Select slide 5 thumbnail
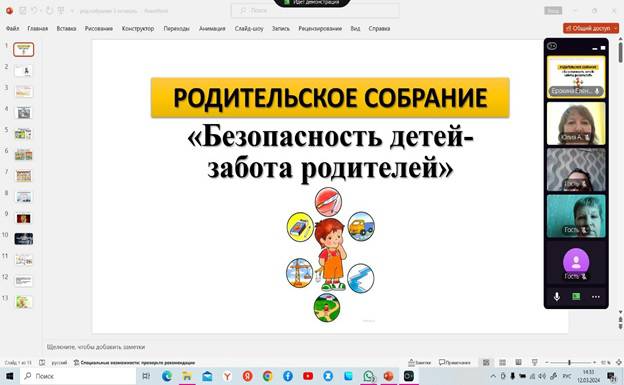The height and width of the screenshot is (385, 624). [x=23, y=134]
